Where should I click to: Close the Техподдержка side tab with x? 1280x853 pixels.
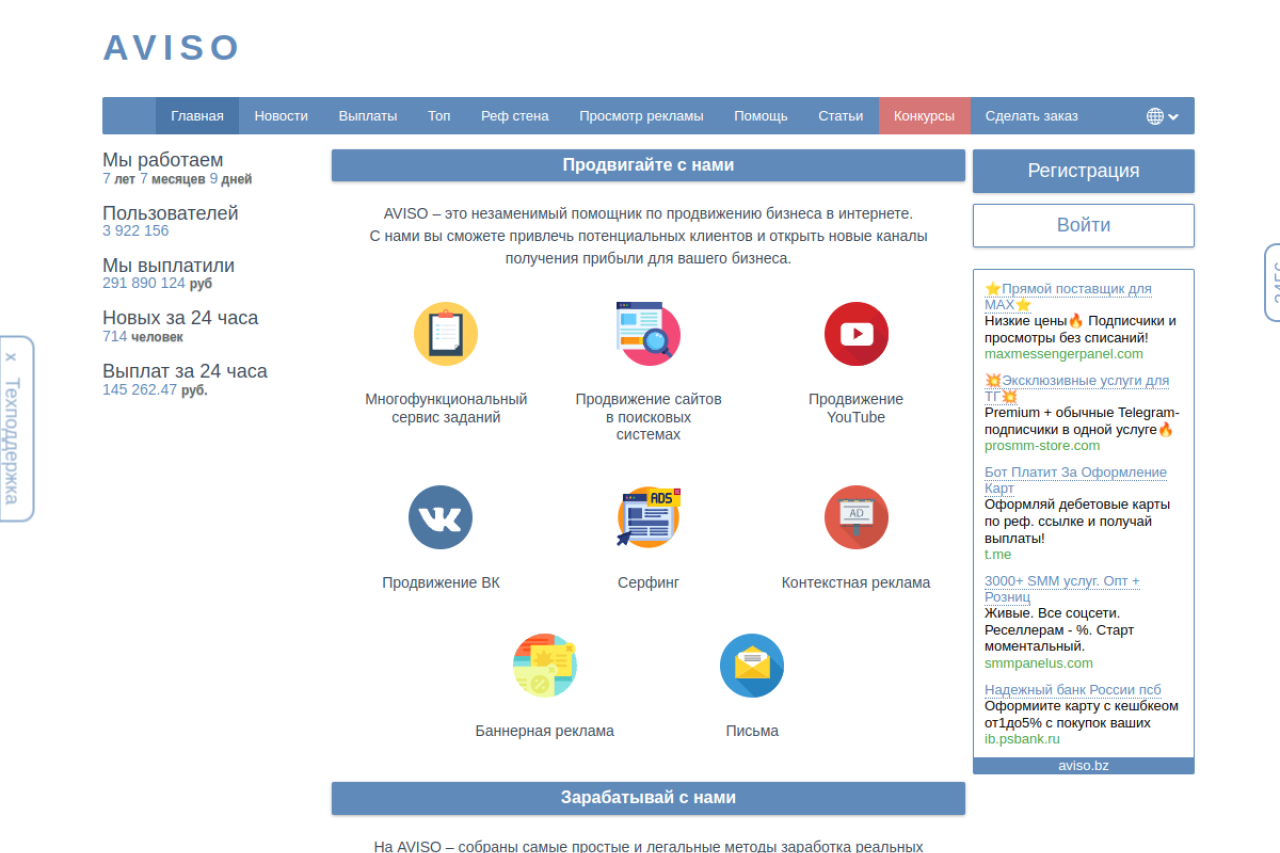click(11, 357)
